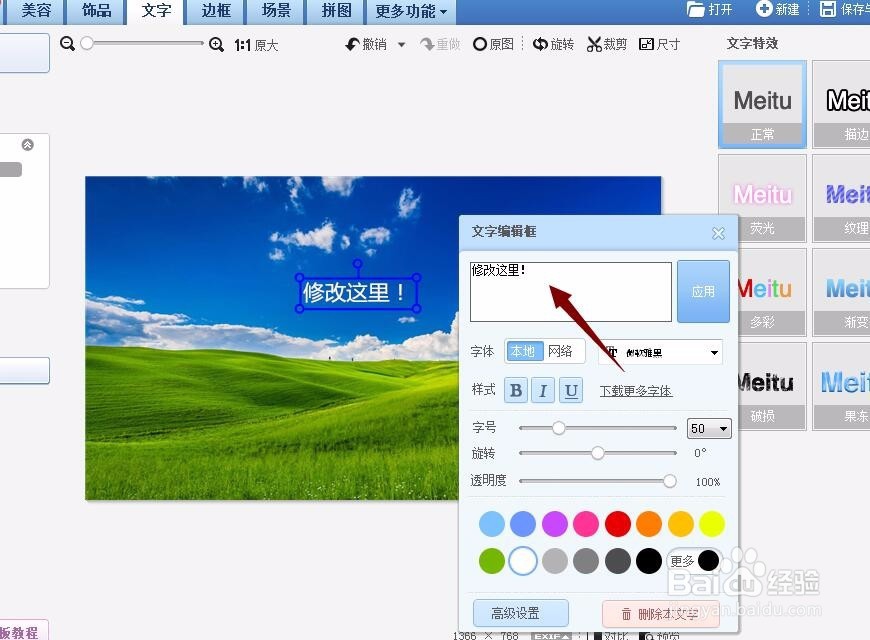Open the font size 50 dropdown

(708, 428)
